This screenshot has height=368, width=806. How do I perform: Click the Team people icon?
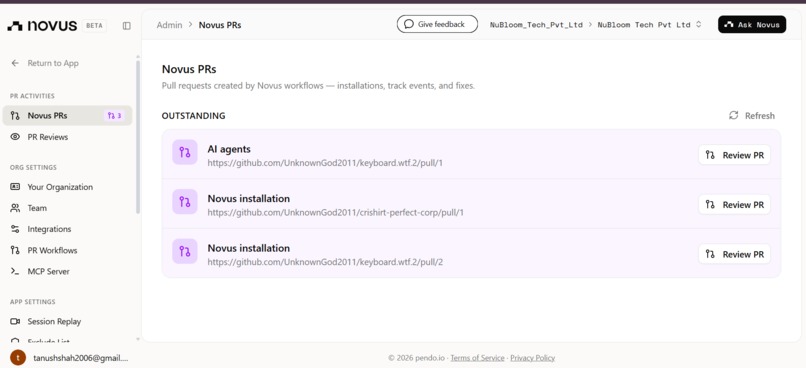click(15, 208)
